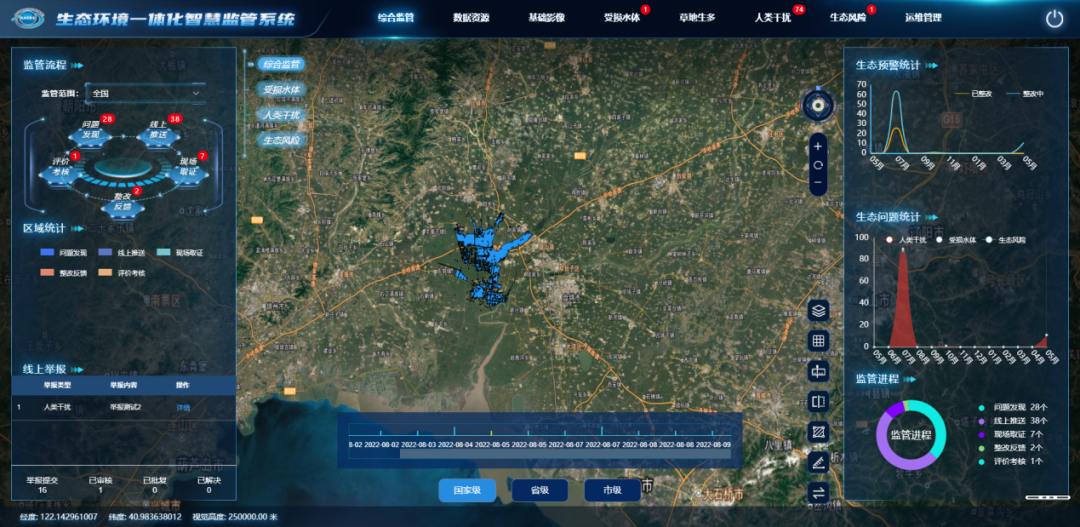Click the arrow icon beside 生态问题统计 heading
This screenshot has height=527, width=1080.
(x=931, y=218)
